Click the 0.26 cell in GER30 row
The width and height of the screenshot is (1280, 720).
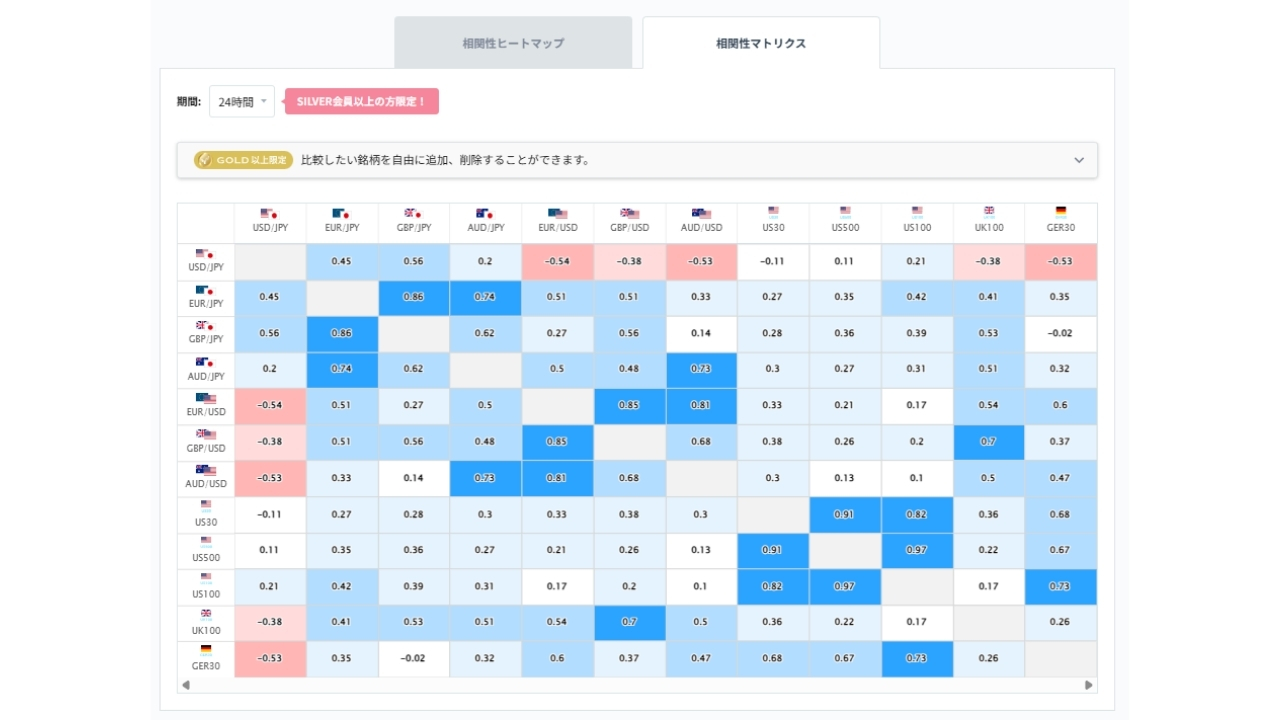(989, 659)
